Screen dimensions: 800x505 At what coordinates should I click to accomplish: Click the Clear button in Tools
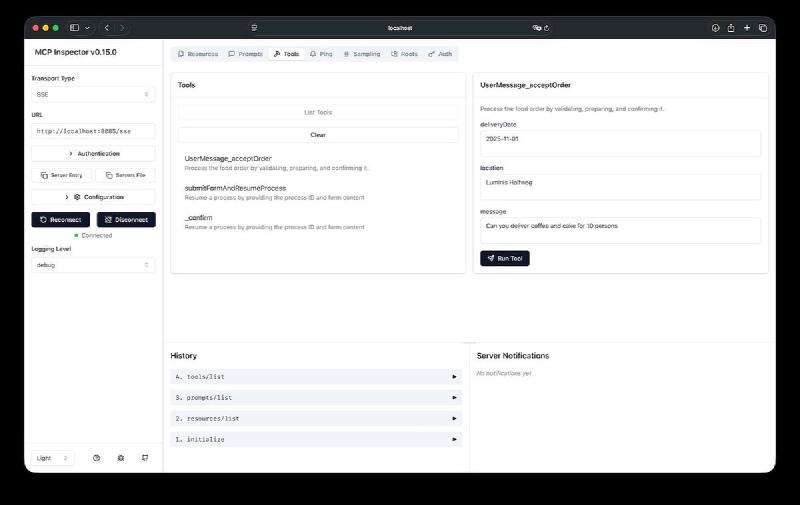(x=318, y=135)
